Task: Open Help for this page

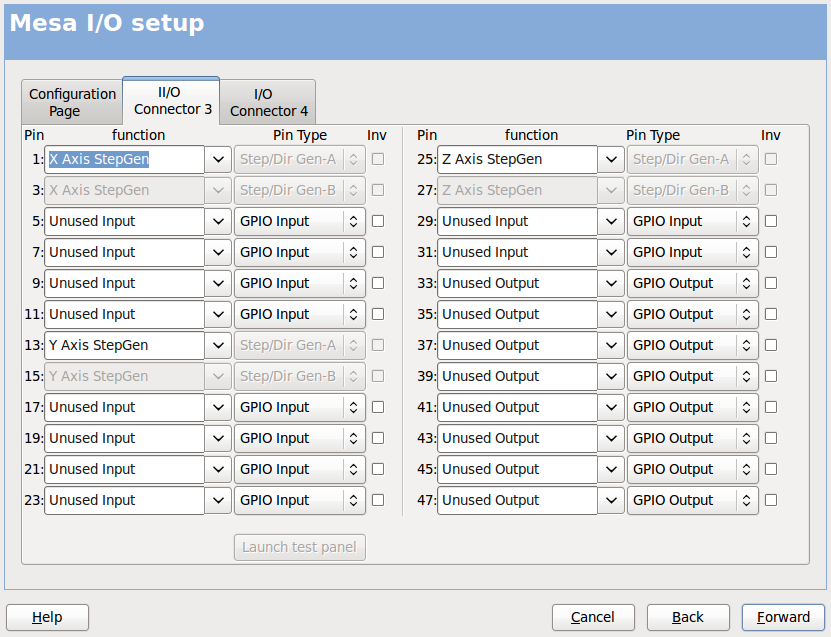Action: click(47, 617)
